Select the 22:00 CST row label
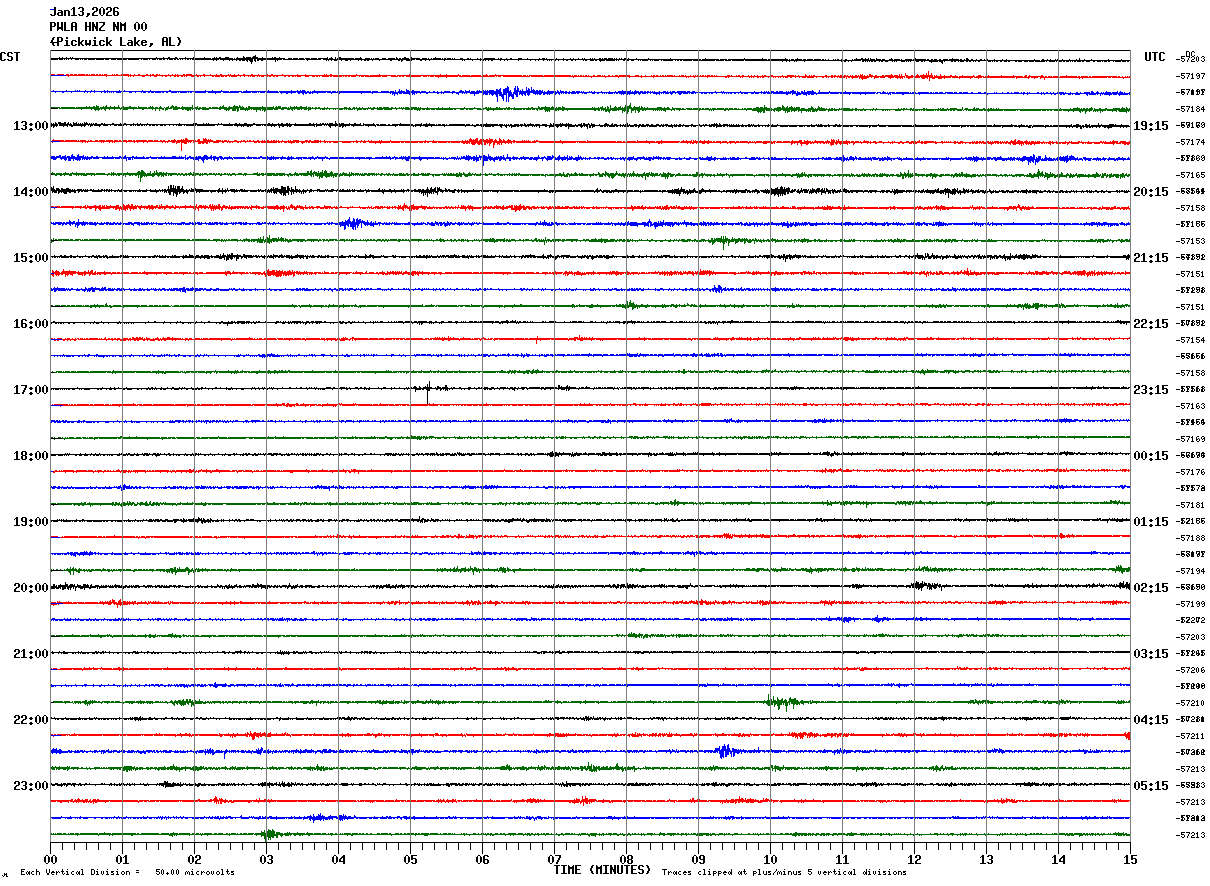This screenshot has width=1210, height=886. tap(30, 720)
